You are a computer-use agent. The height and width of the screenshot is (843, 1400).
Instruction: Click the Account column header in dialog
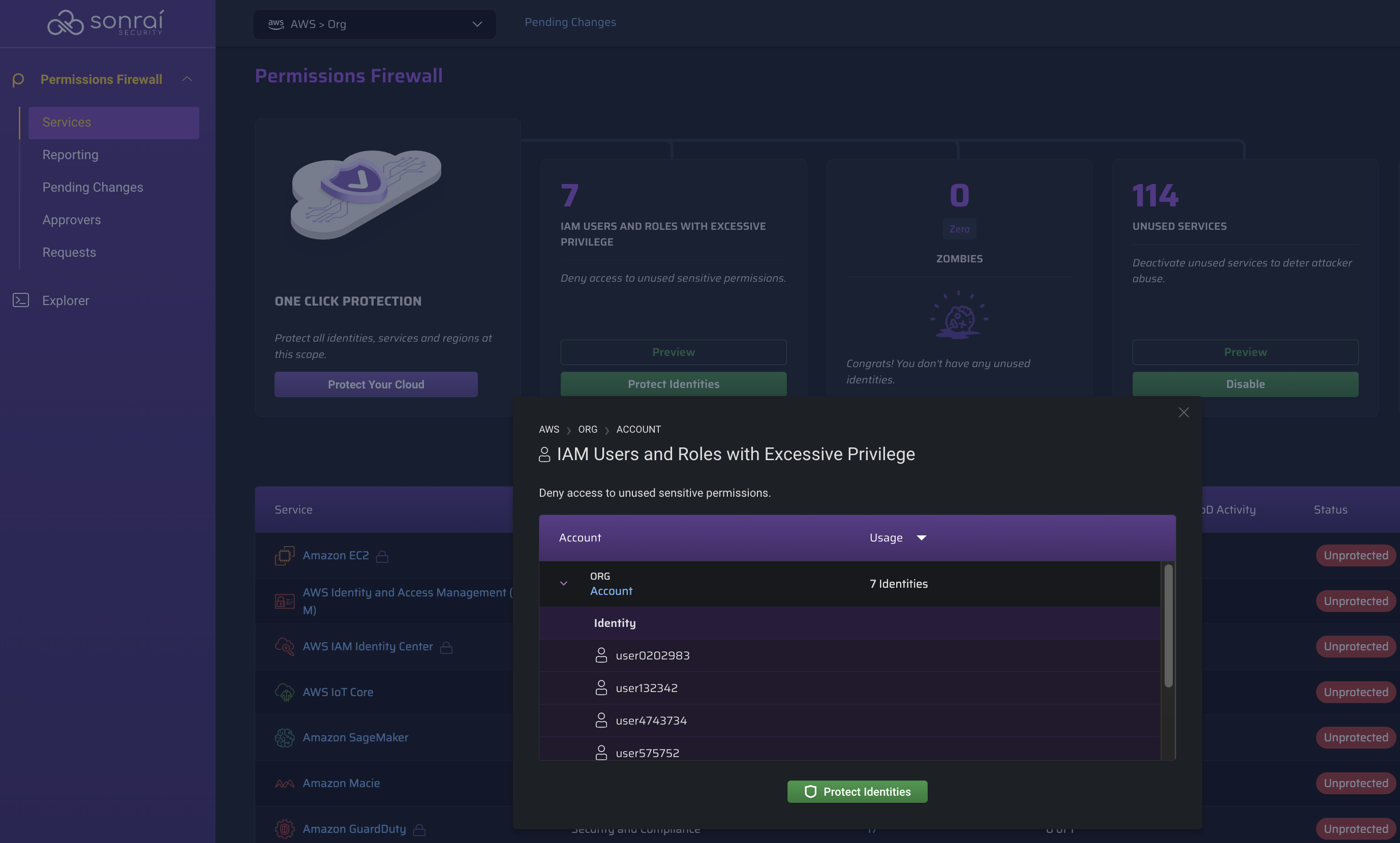(580, 538)
